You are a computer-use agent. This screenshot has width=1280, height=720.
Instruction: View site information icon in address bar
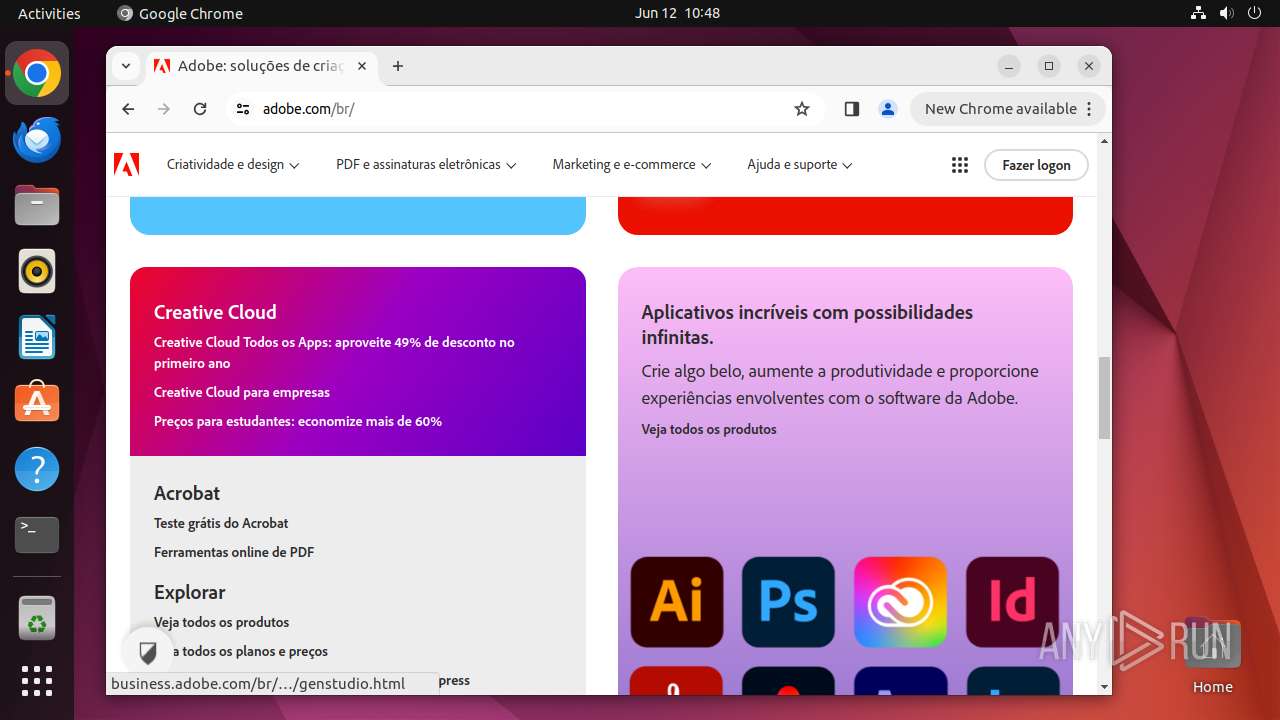[243, 109]
